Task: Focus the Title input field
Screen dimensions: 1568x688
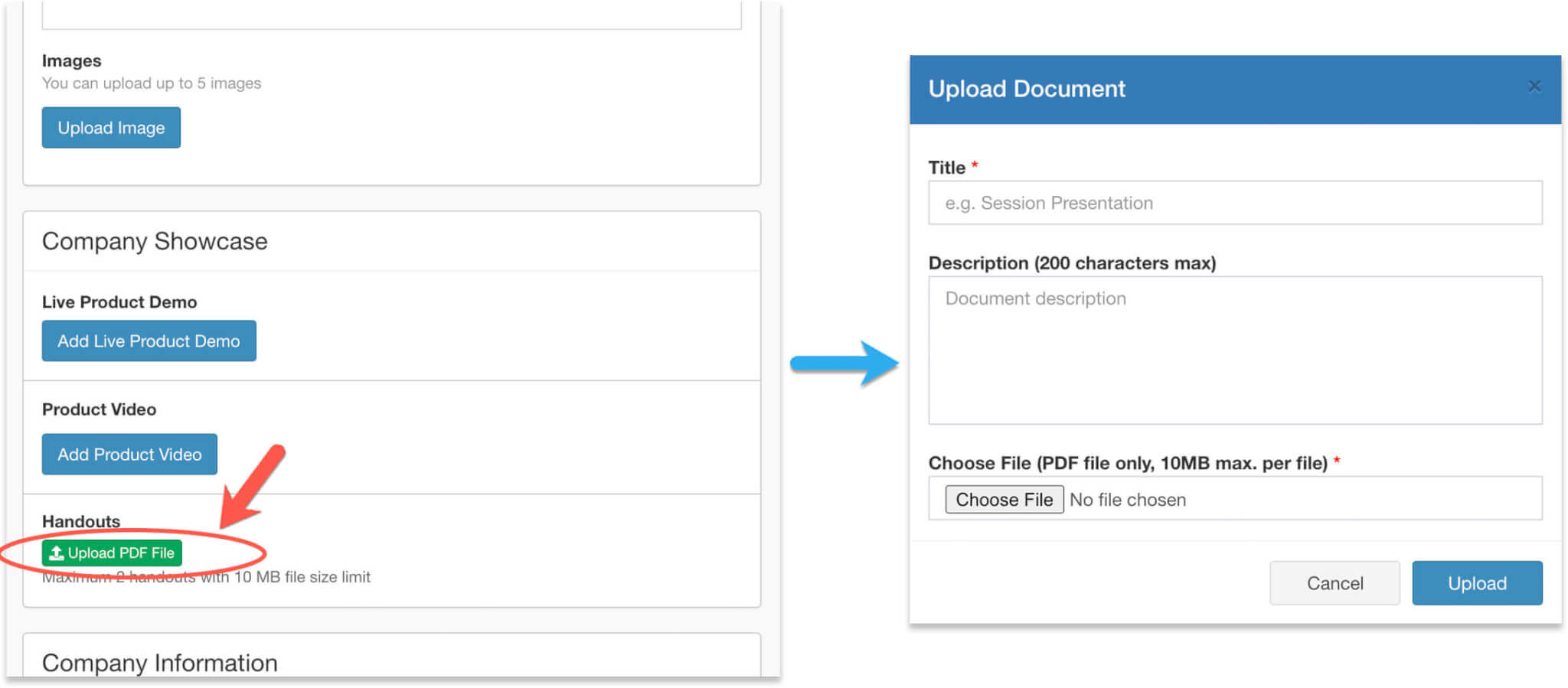Action: pos(1234,203)
